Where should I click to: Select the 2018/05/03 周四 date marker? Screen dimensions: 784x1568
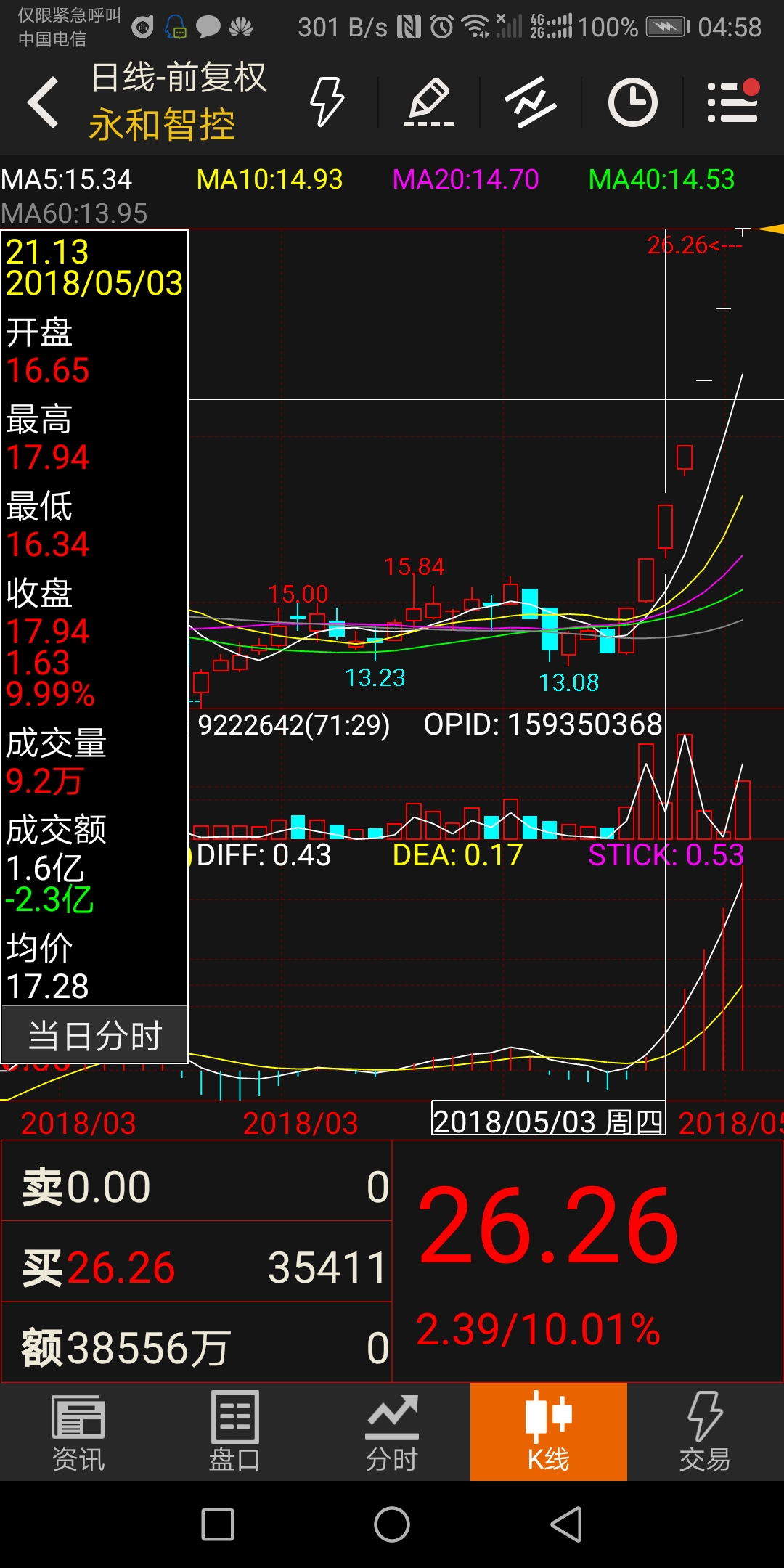pyautogui.click(x=548, y=1122)
